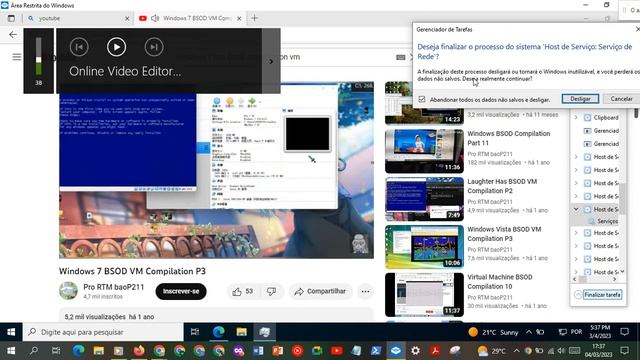The height and width of the screenshot is (360, 640).
Task: Open the sandbox Start menu
Action: (11, 332)
